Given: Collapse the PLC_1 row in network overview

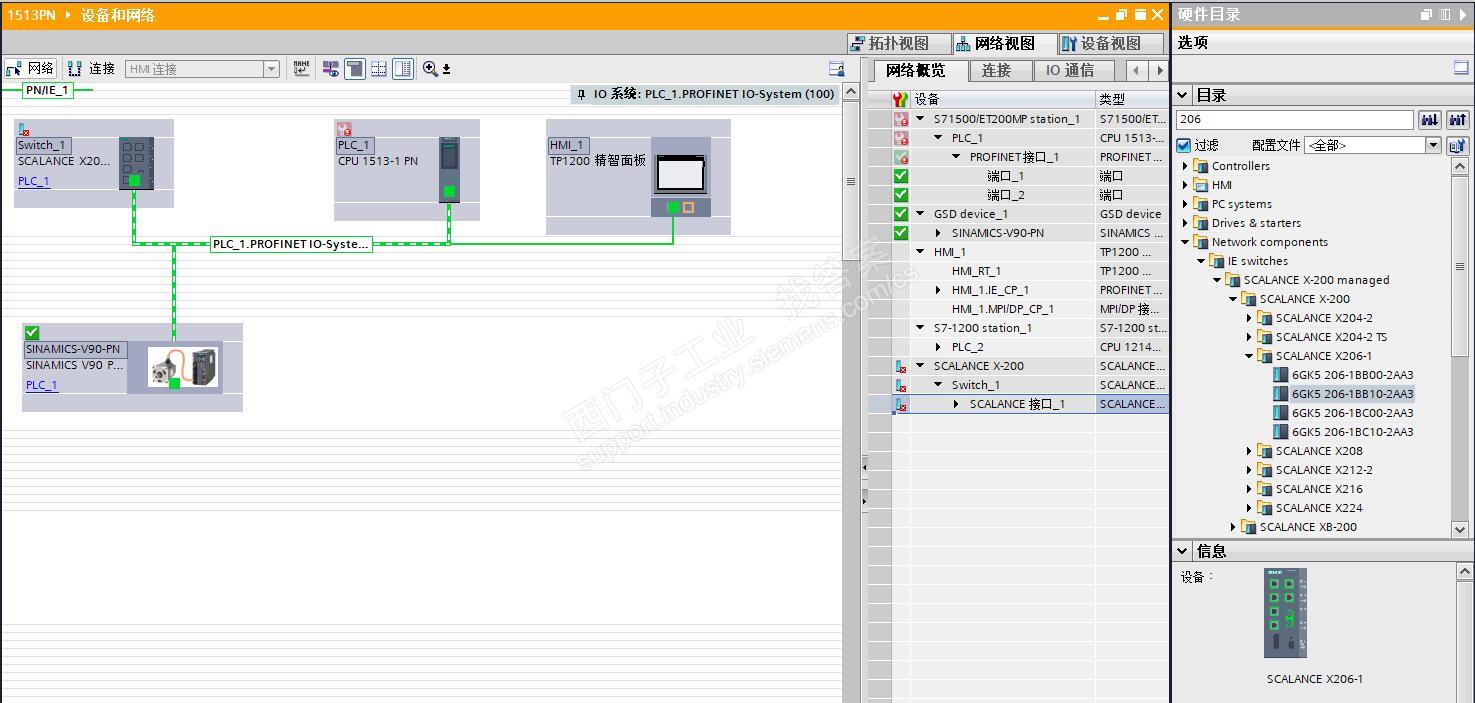Looking at the screenshot, I should tap(938, 138).
